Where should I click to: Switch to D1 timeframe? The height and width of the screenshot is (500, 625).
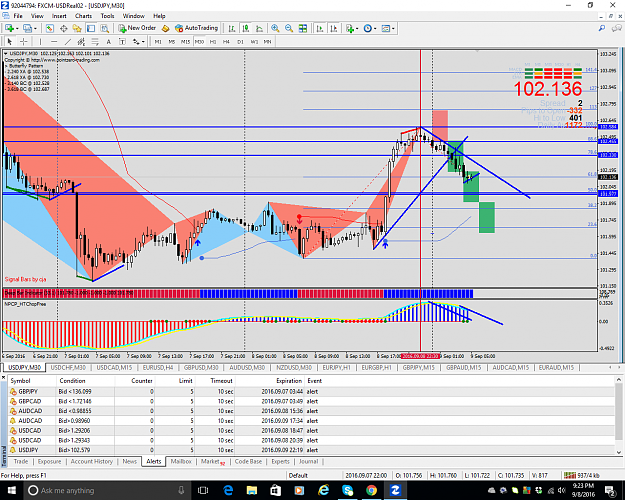click(240, 41)
